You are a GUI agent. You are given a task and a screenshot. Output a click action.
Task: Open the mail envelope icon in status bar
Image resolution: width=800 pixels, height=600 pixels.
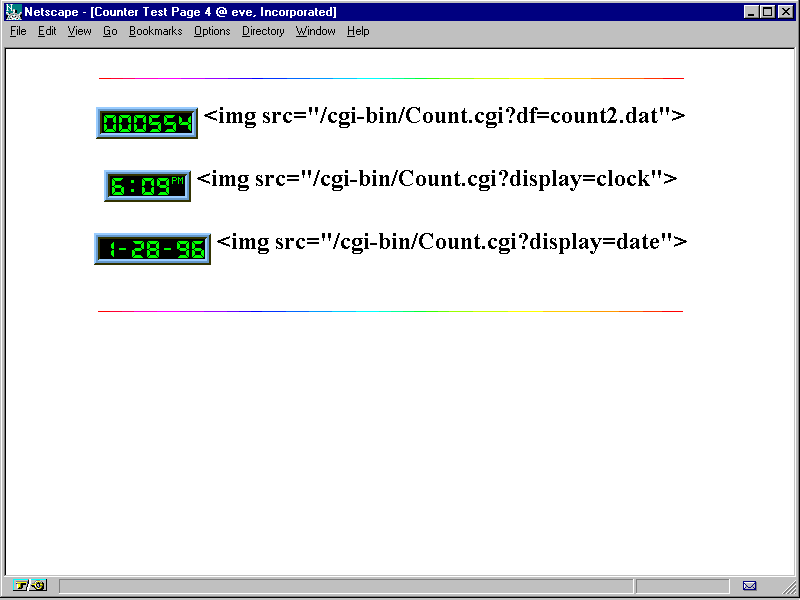coord(749,585)
